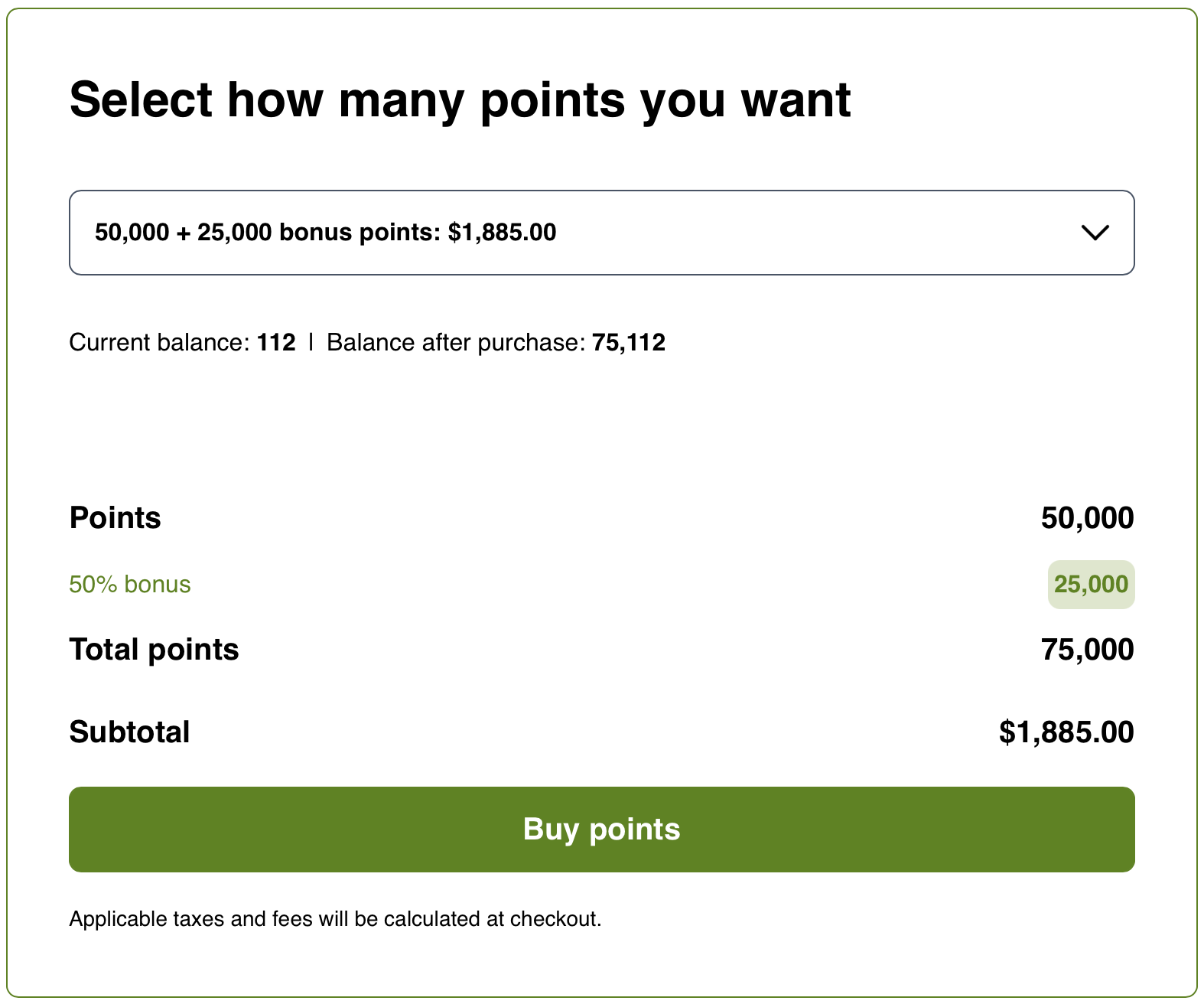This screenshot has height=1004, width=1204.
Task: Click the Points row label
Action: click(115, 517)
